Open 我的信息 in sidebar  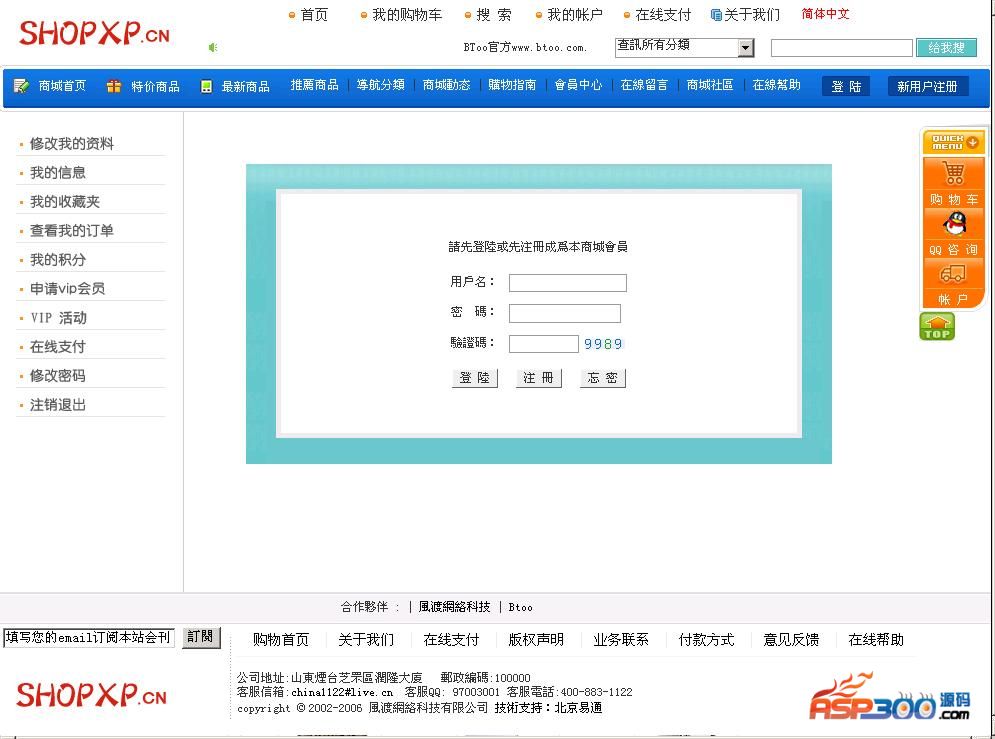(x=58, y=173)
